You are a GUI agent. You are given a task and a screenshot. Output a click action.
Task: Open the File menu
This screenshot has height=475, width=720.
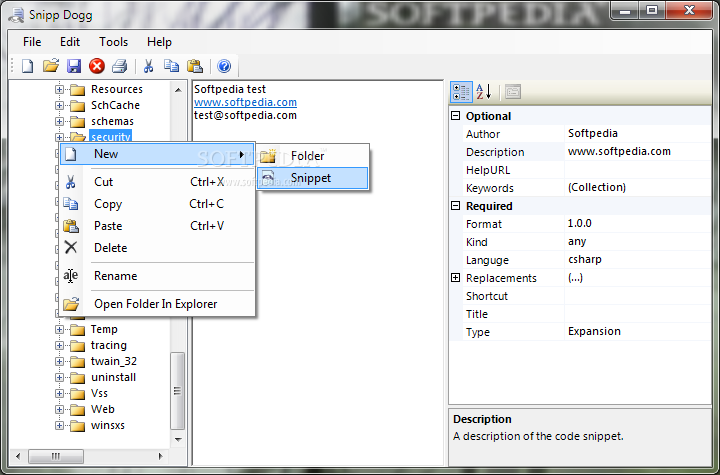click(x=32, y=42)
